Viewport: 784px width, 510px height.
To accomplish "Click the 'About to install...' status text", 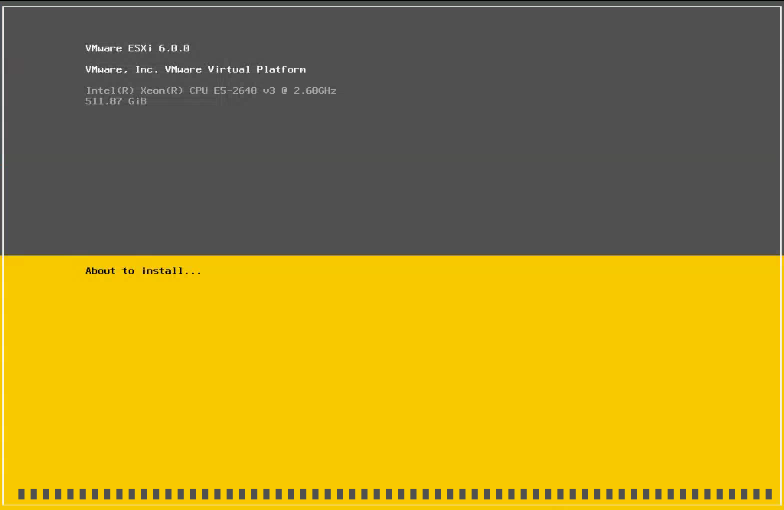I will click(143, 271).
